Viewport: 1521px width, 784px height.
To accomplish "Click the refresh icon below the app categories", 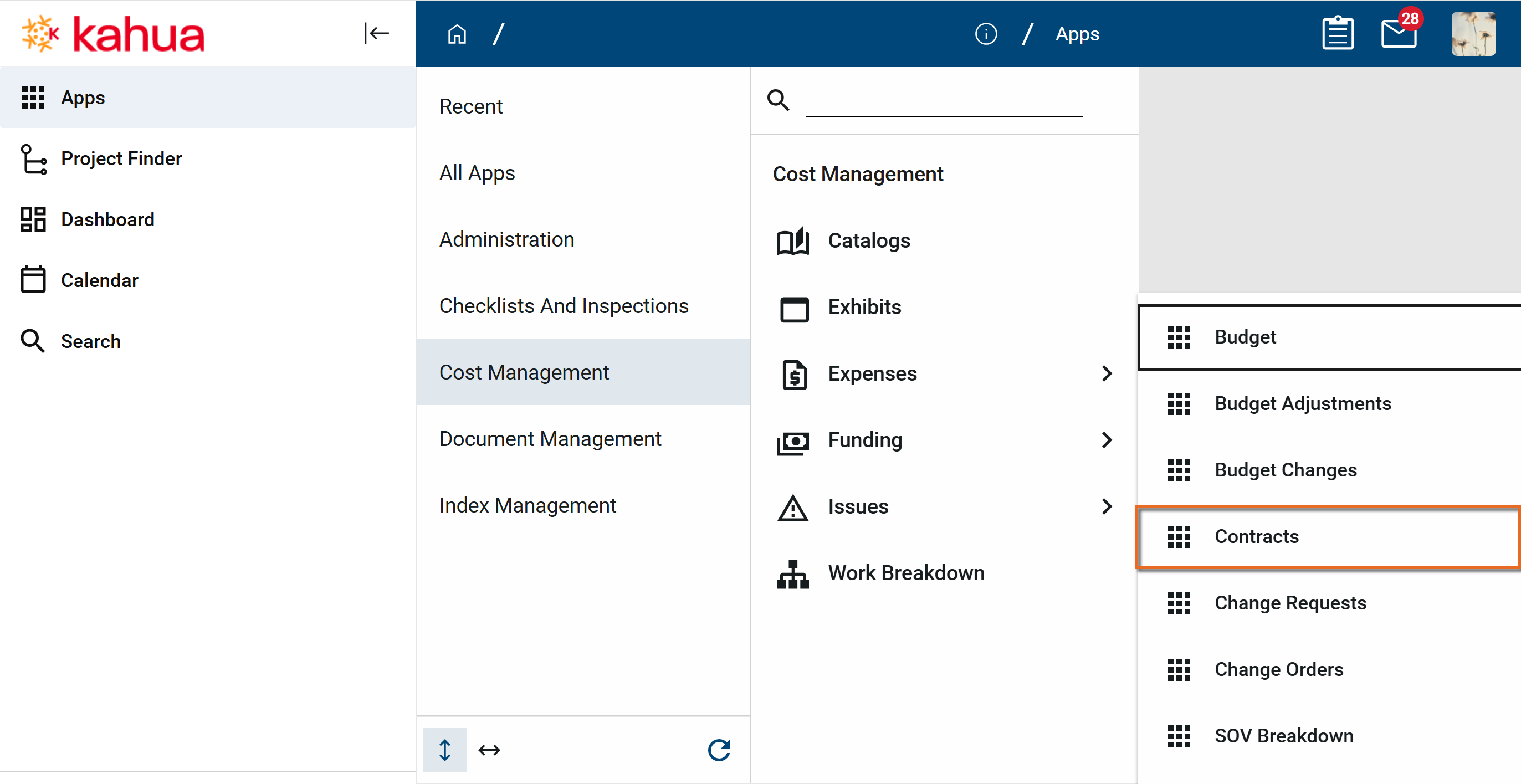I will click(x=719, y=750).
